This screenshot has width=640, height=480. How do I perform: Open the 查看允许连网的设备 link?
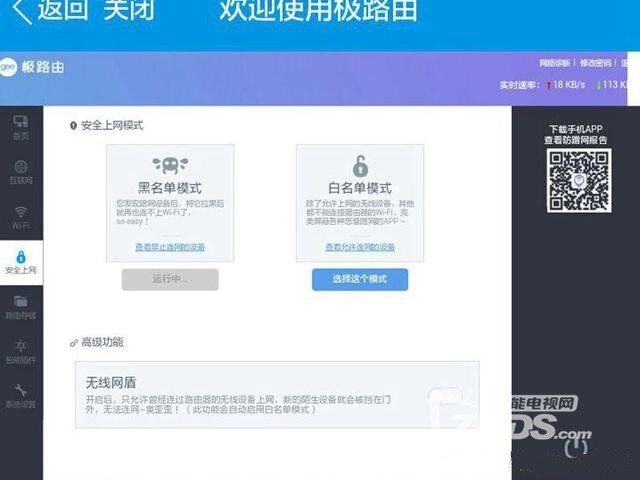tap(359, 247)
